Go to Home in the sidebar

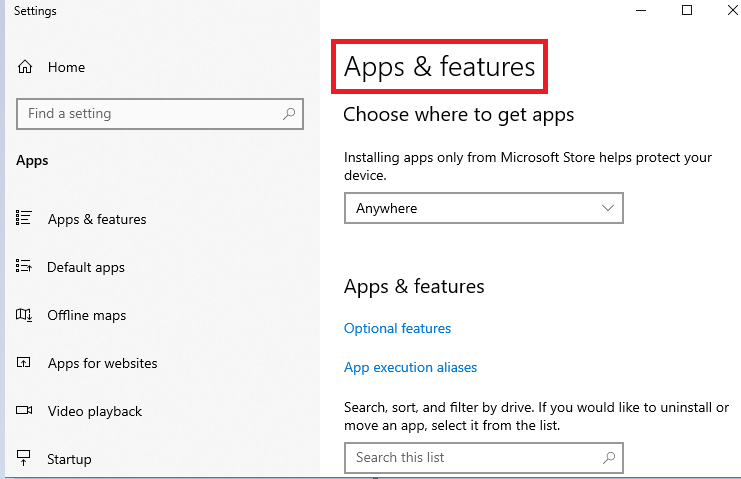pyautogui.click(x=66, y=67)
